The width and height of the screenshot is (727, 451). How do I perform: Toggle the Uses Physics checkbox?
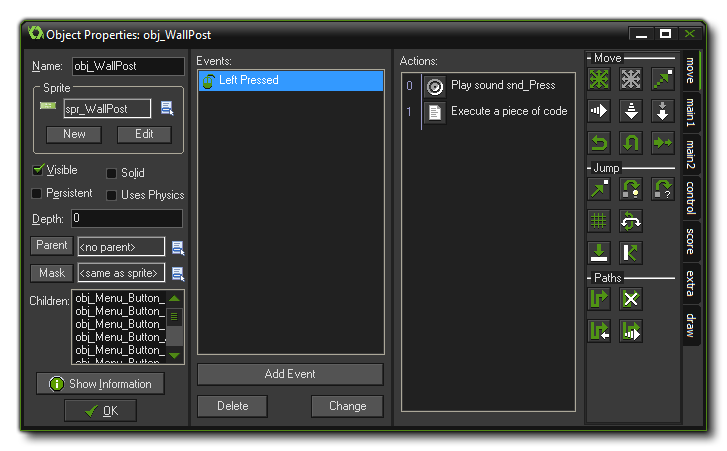pos(112,195)
